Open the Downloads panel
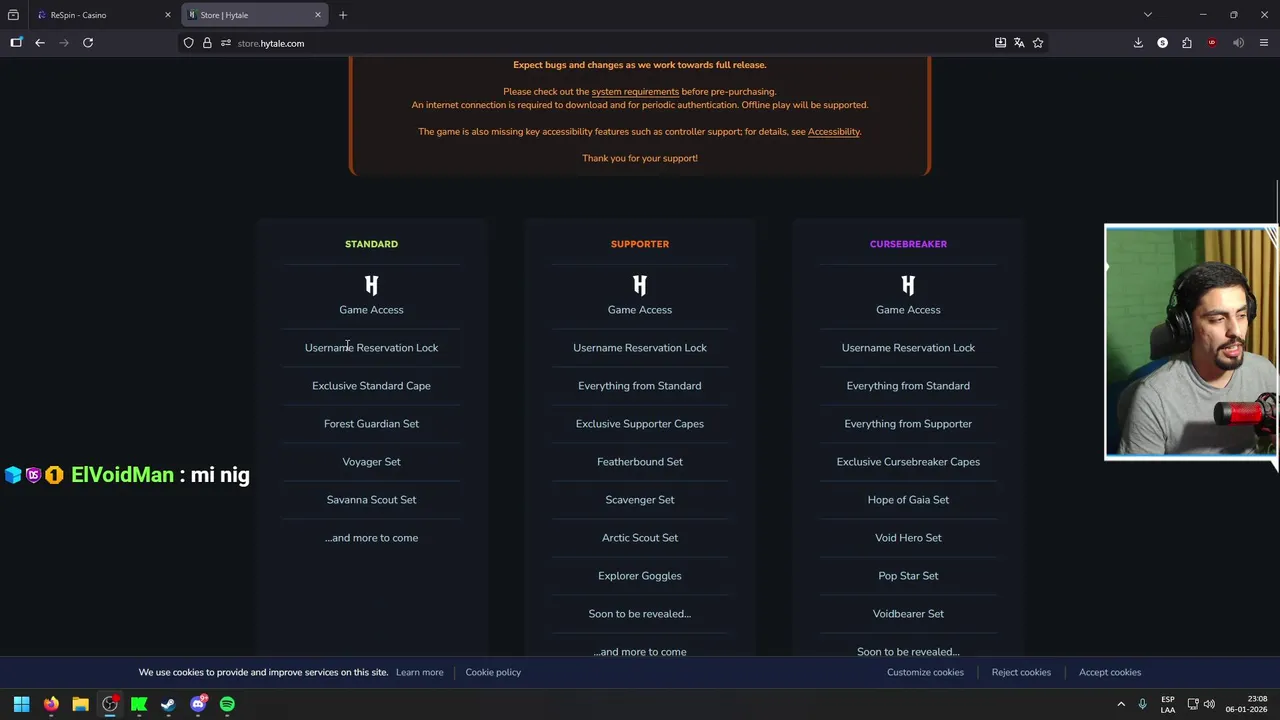1280x720 pixels. [x=1138, y=43]
